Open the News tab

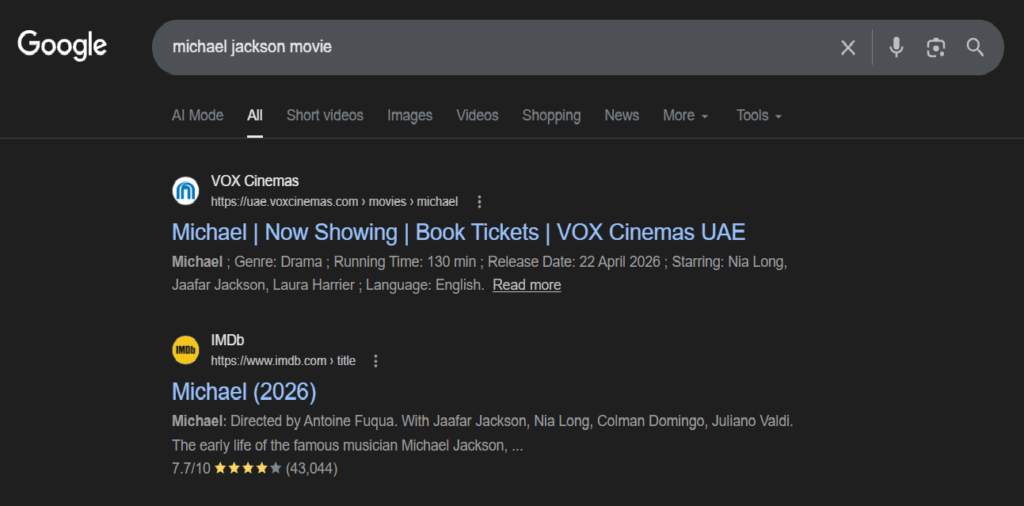[622, 116]
